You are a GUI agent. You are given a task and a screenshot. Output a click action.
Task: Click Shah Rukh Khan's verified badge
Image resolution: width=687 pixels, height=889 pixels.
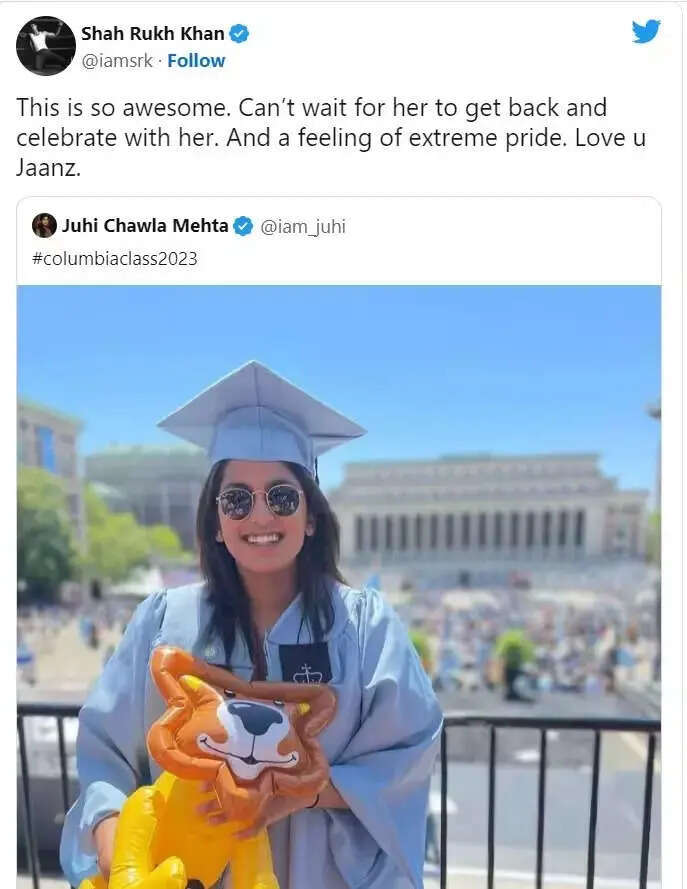click(239, 33)
